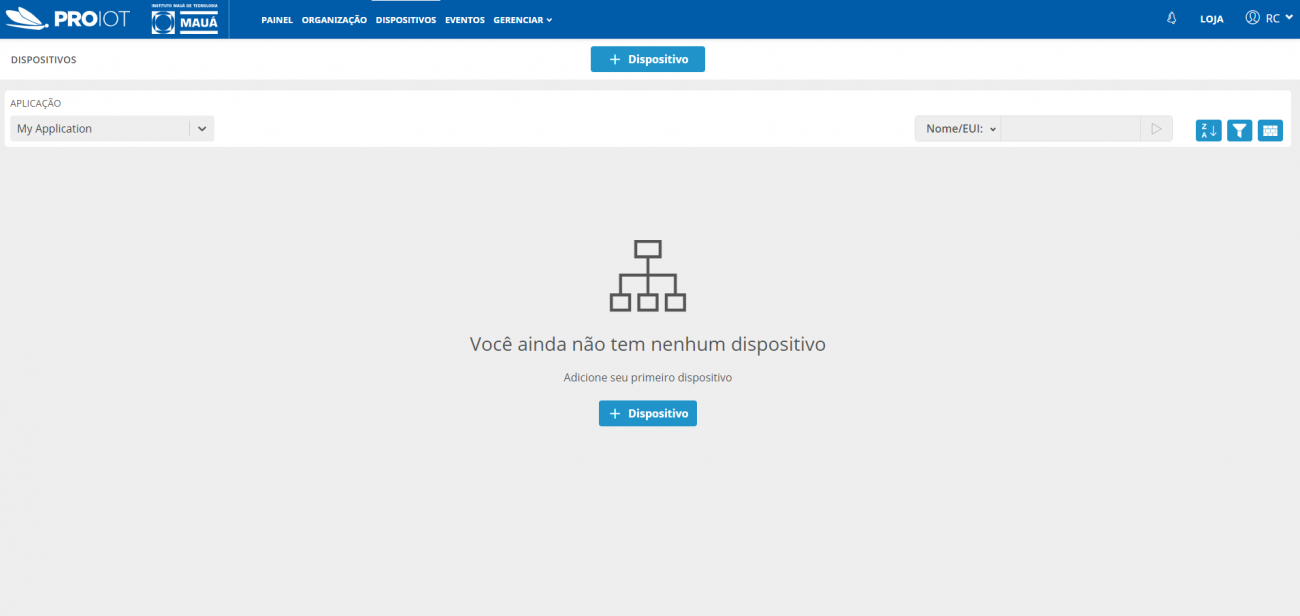Click the device hierarchy placeholder icon
1300x616 pixels.
tap(647, 276)
